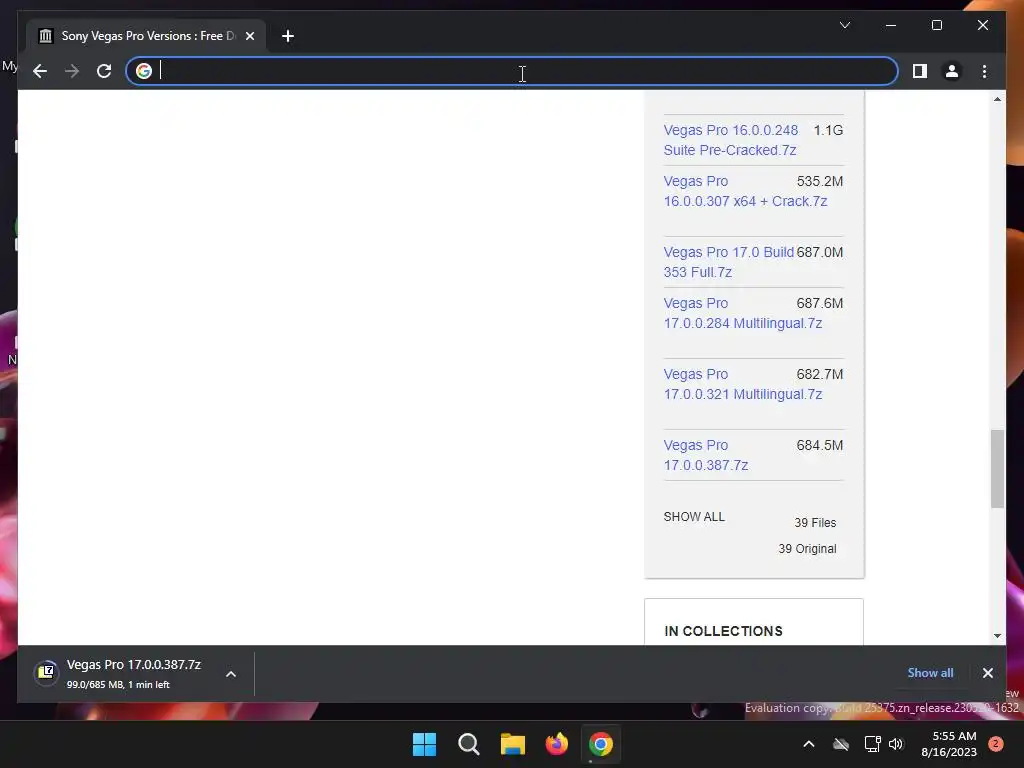
Task: Open the Windows Start menu
Action: tap(424, 744)
